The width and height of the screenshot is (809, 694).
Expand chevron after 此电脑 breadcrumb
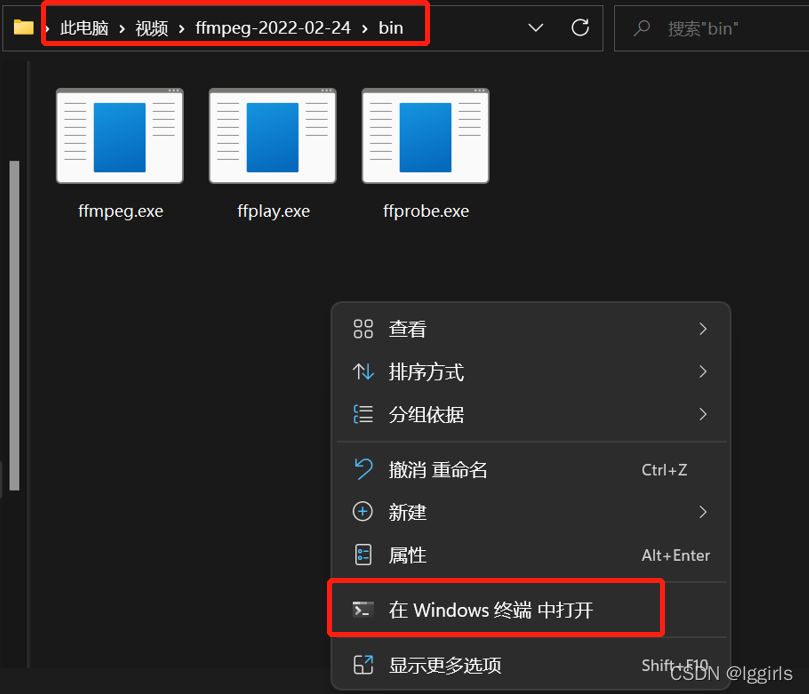point(122,29)
